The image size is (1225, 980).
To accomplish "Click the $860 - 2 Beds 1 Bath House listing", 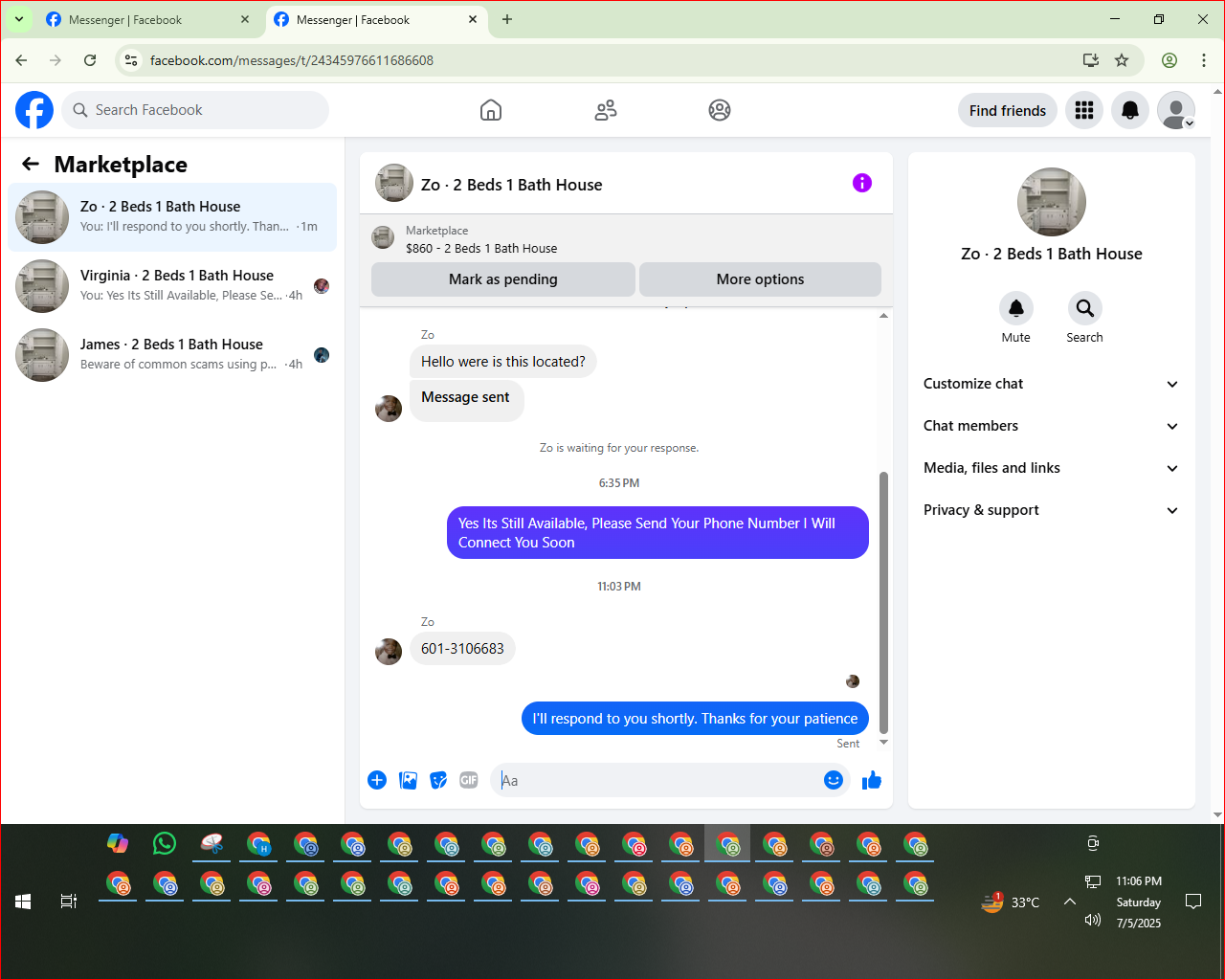I will tap(481, 248).
